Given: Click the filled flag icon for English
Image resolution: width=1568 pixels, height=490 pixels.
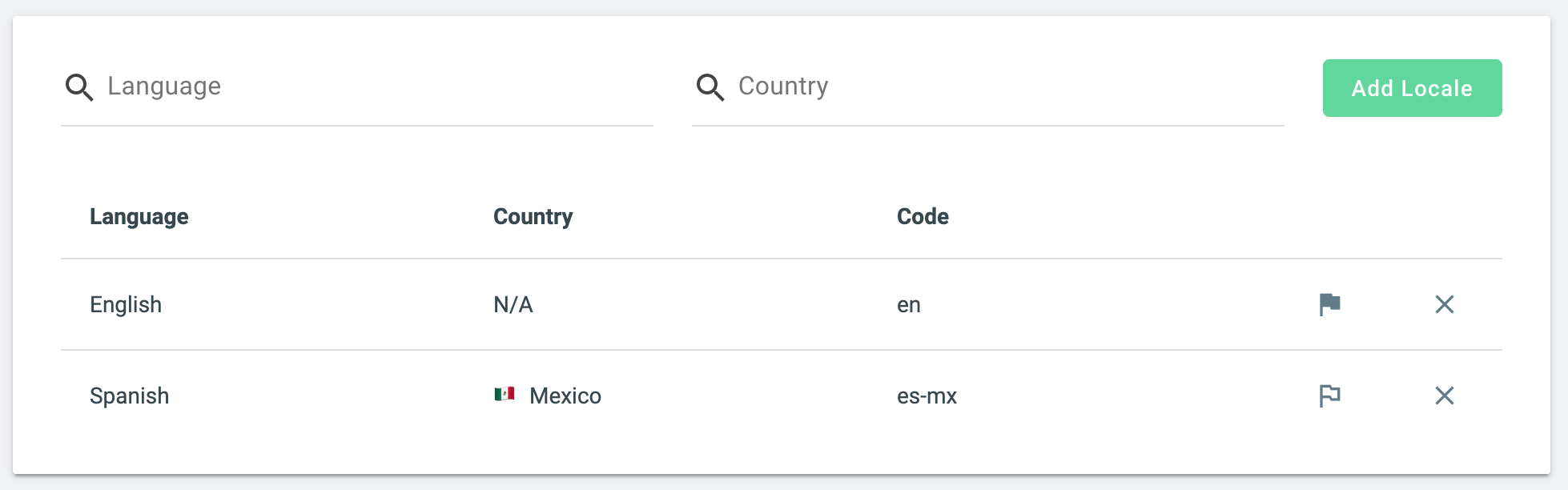Looking at the screenshot, I should click(1329, 304).
